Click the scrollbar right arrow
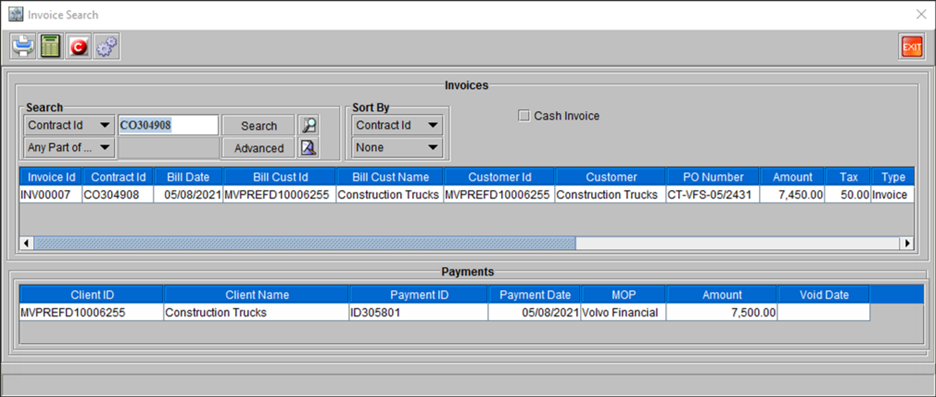 coord(907,243)
